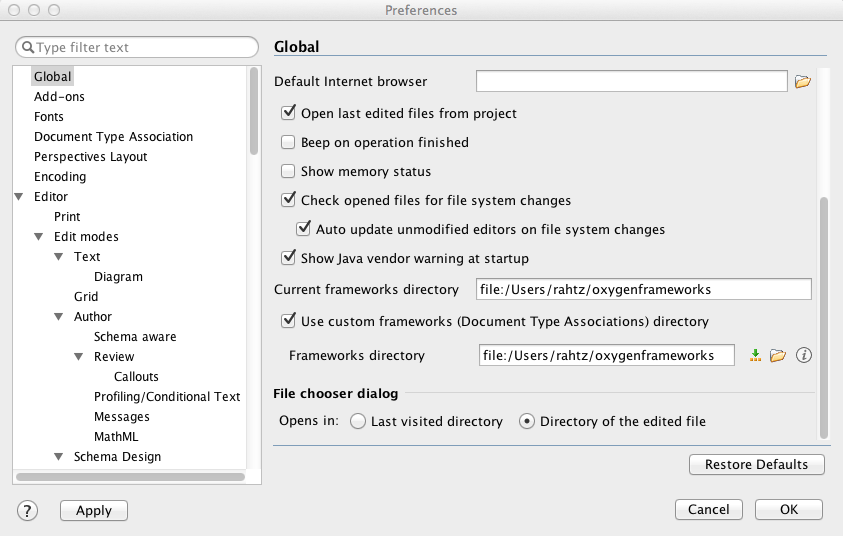Collapse the Schema Design tree node
Screen dimensions: 843x536
60,457
